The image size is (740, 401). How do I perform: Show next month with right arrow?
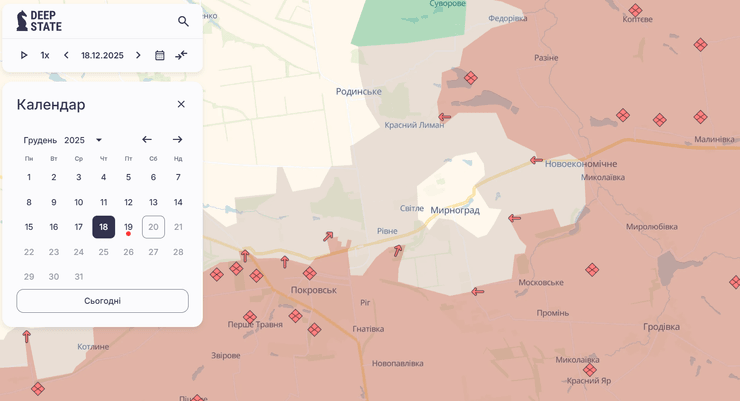coord(177,140)
